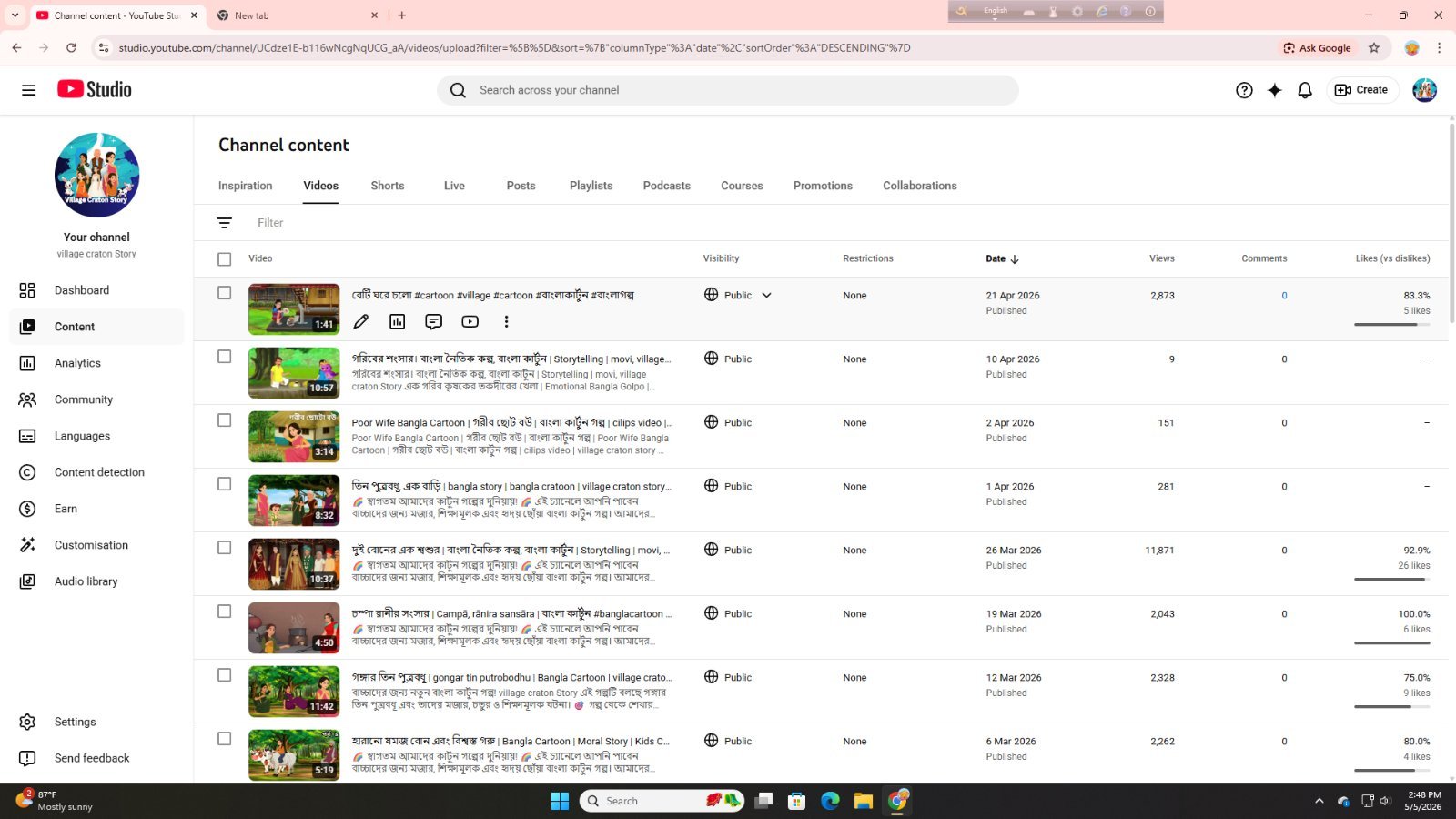
Task: Click the likes ratio bar showing 83.3%
Action: point(1391,325)
